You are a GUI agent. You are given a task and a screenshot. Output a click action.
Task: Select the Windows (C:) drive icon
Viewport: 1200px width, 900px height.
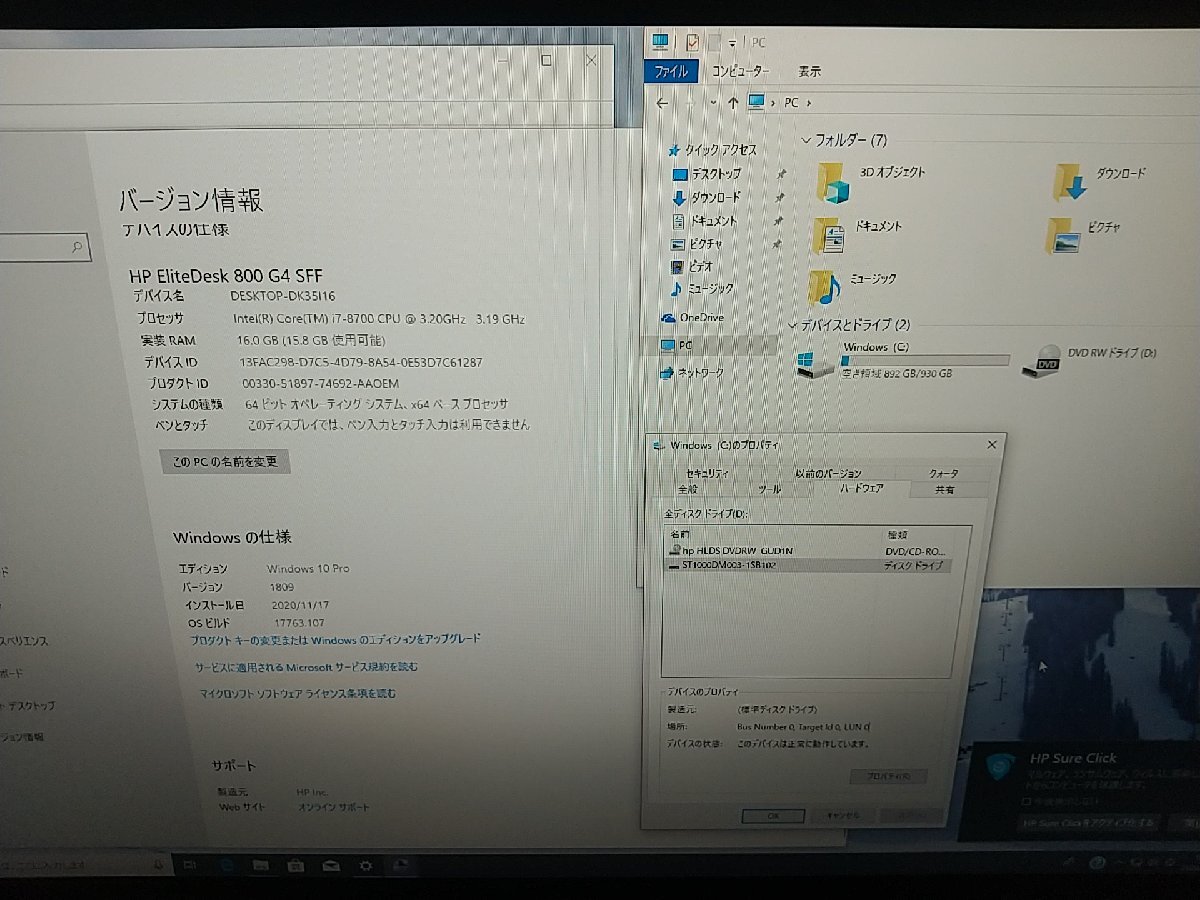pos(816,363)
